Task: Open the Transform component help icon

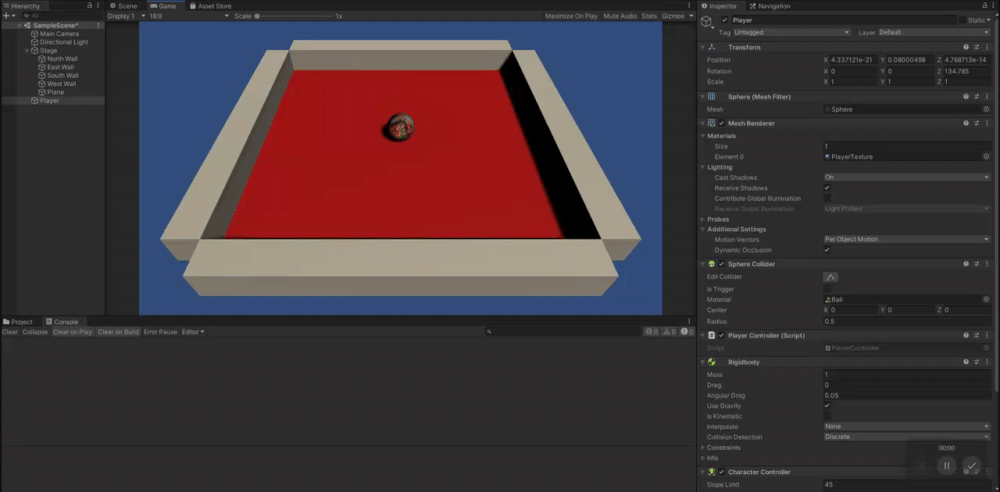Action: (966, 47)
